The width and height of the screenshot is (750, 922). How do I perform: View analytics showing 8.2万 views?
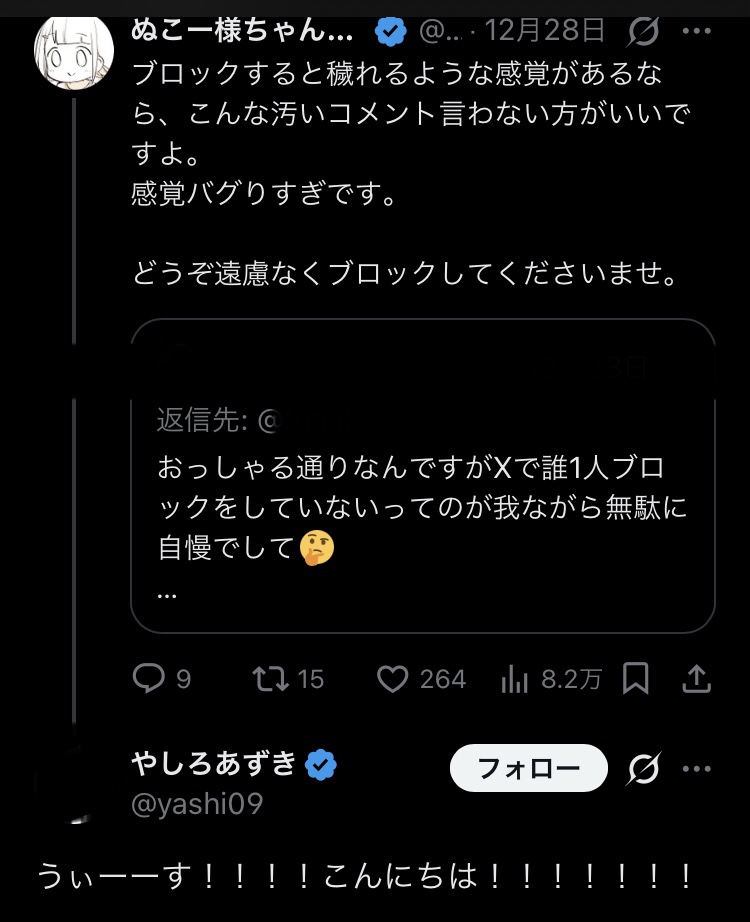514,680
